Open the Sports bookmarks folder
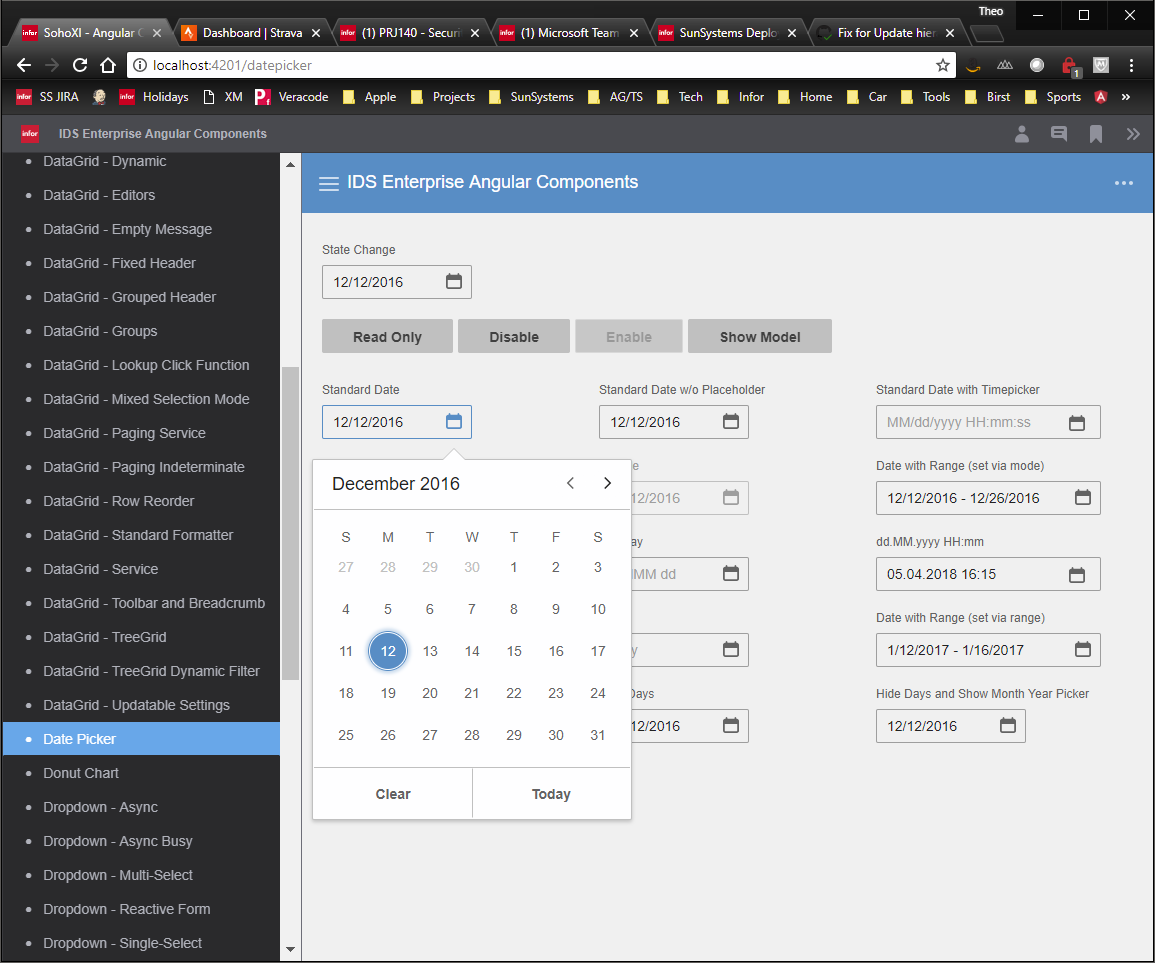Viewport: 1155px width, 963px height. coord(1053,97)
